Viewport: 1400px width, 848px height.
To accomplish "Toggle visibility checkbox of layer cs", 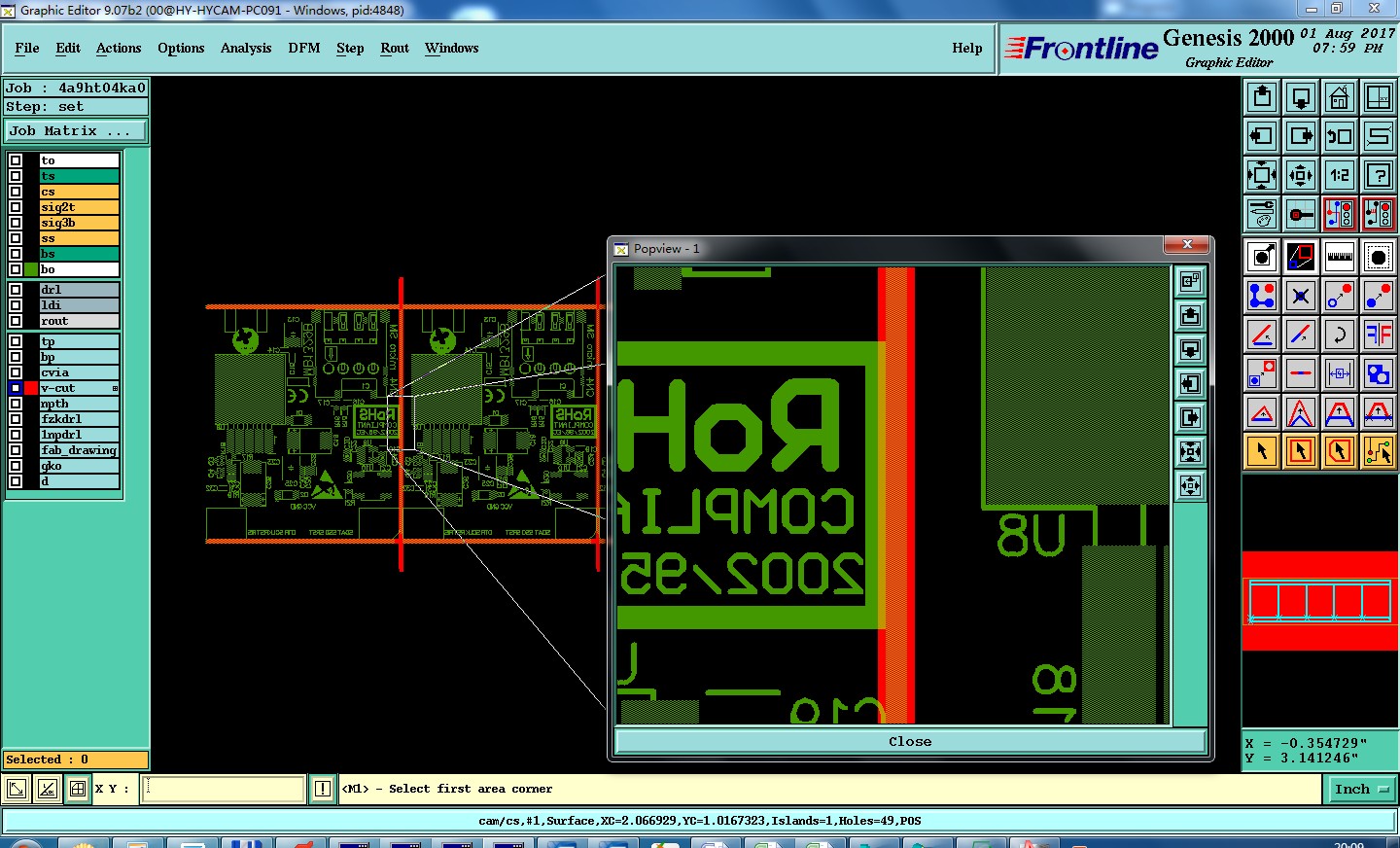I will (16, 192).
